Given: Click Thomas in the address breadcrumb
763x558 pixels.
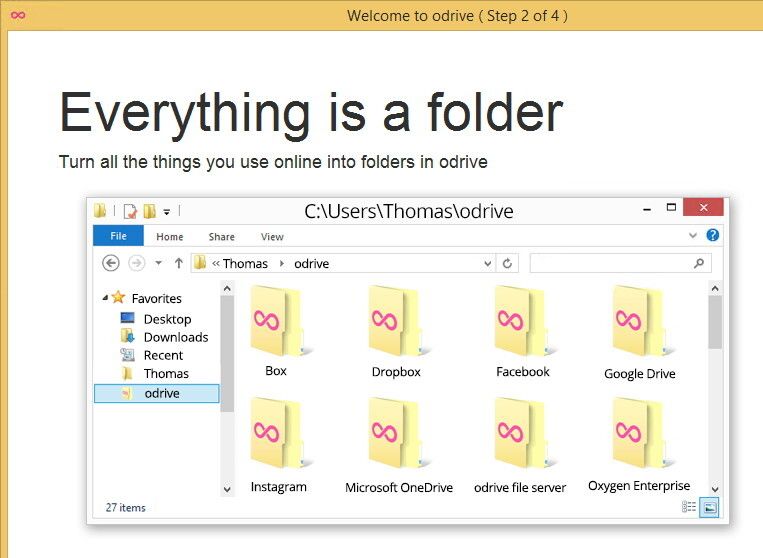Looking at the screenshot, I should pos(245,263).
